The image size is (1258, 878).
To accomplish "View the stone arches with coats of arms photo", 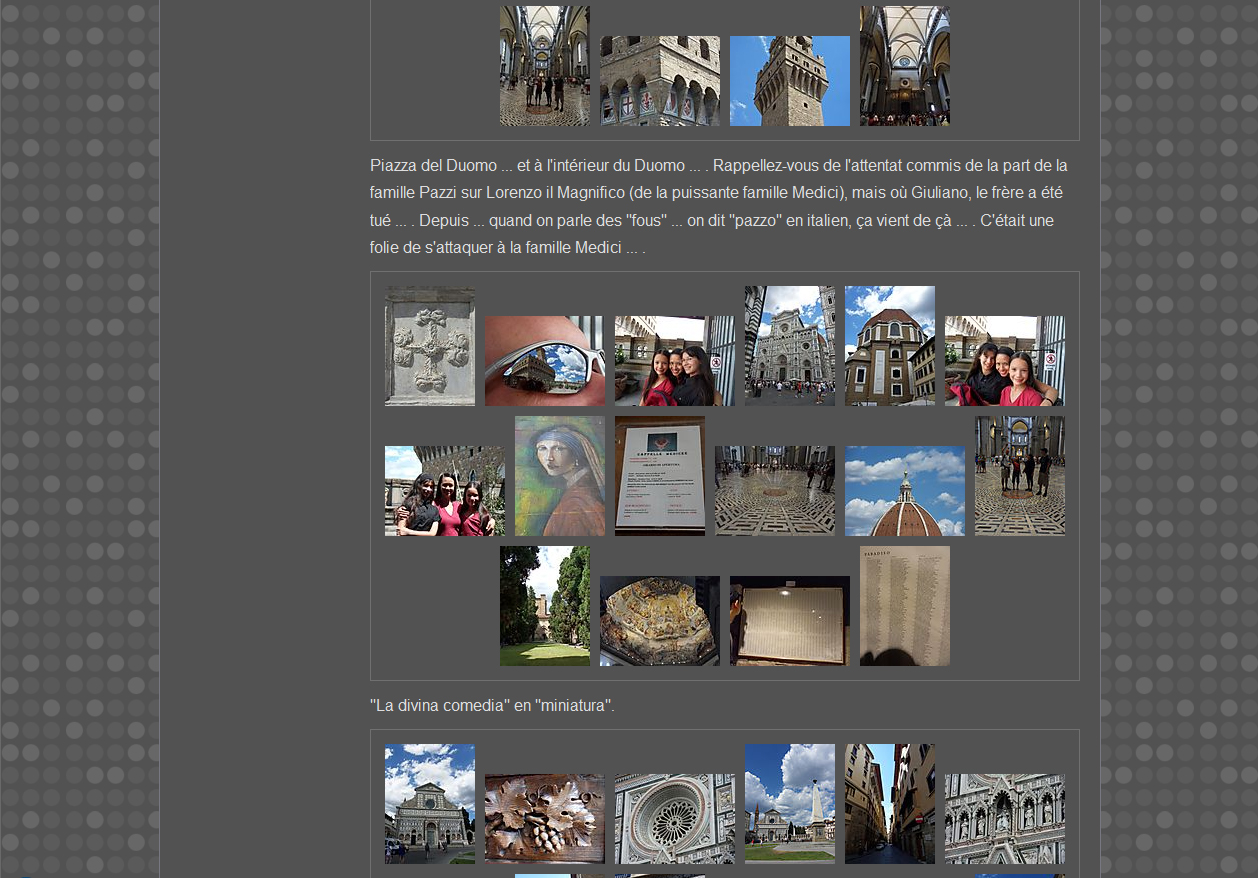I will (x=659, y=81).
